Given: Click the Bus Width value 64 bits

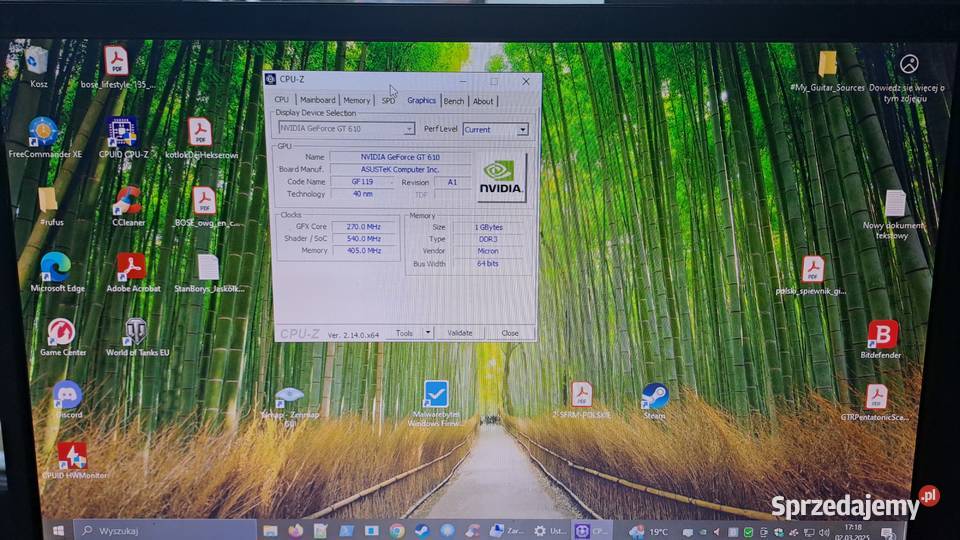Looking at the screenshot, I should [x=488, y=264].
